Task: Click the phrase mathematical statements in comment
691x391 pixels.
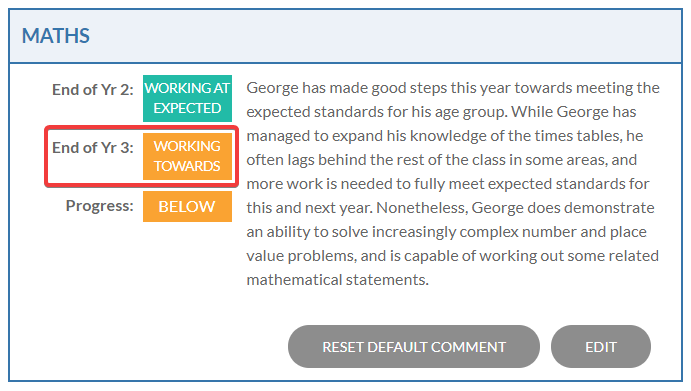Action: tap(337, 279)
